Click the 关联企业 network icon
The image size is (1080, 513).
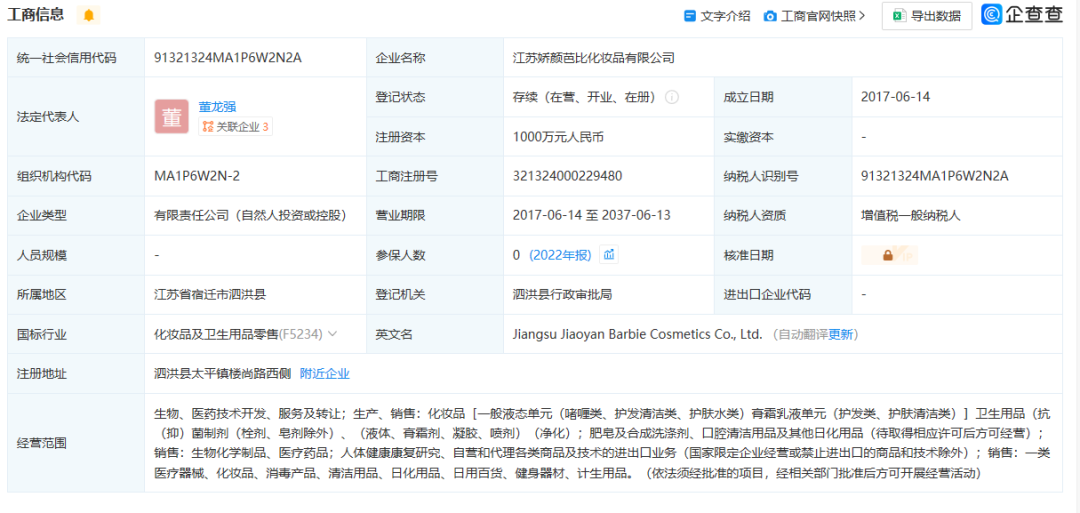click(208, 127)
